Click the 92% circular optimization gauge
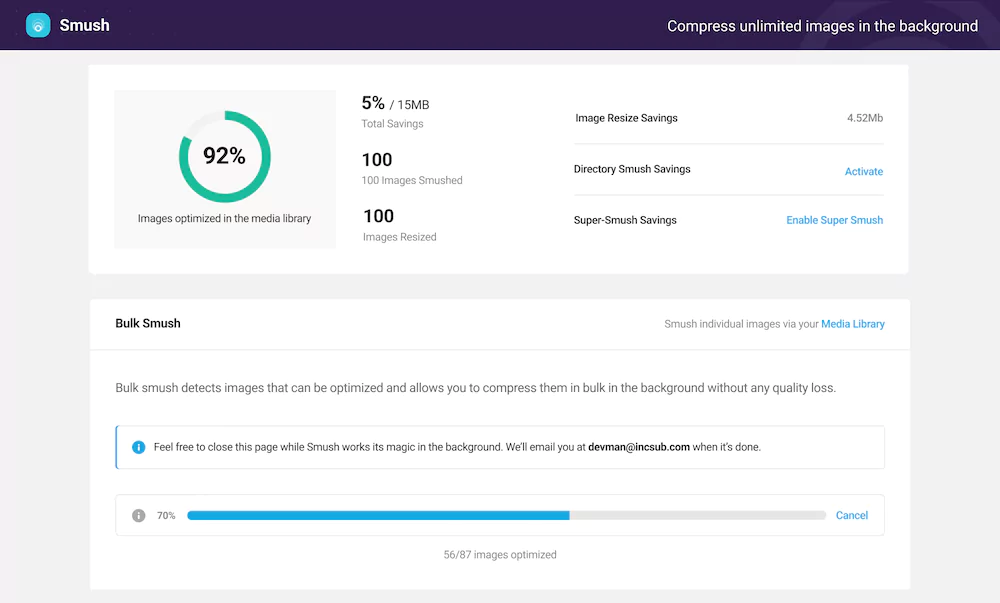Screen dimensions: 1000x603 [225, 156]
